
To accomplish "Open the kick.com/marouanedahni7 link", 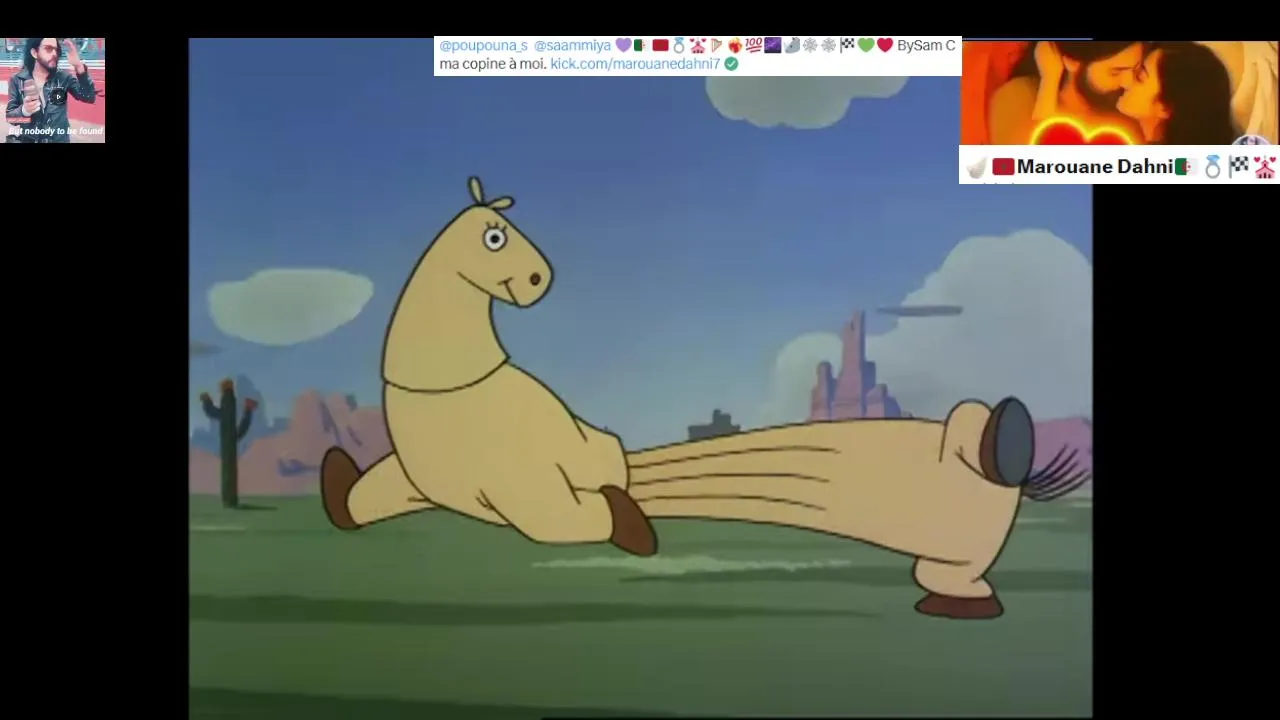I will click(635, 64).
